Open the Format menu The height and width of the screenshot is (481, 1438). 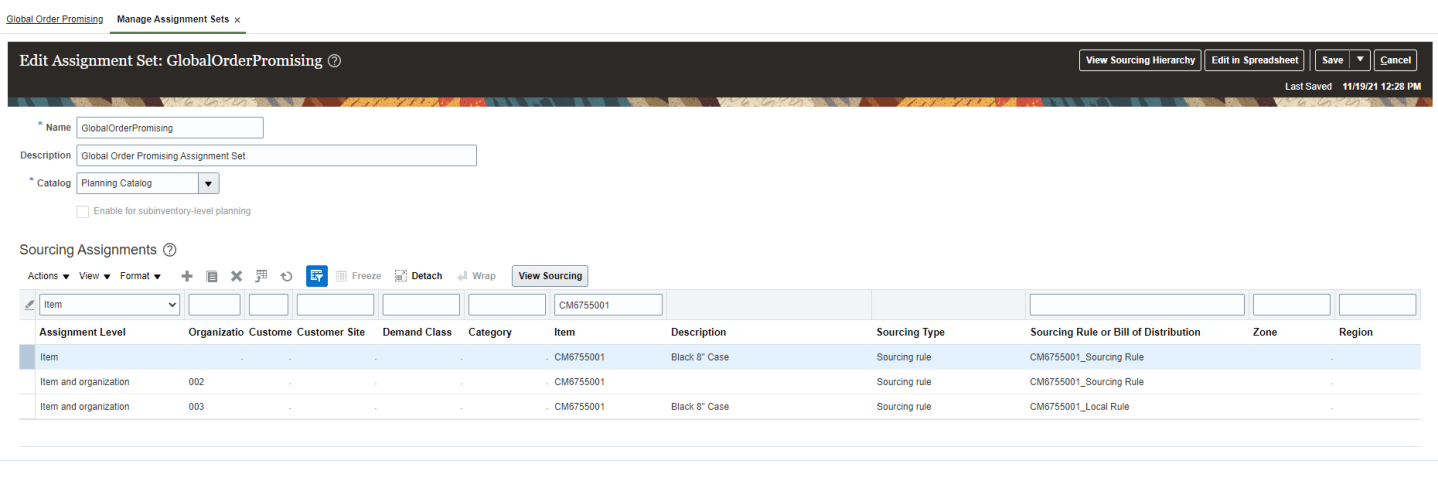click(x=140, y=276)
